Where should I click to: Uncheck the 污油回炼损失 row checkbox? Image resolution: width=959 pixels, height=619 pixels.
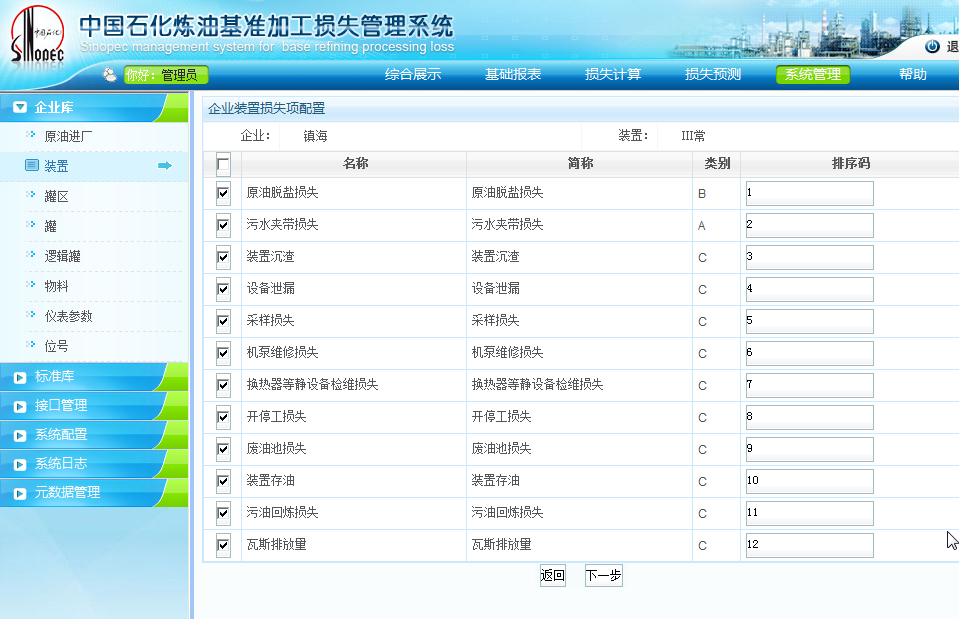pyautogui.click(x=223, y=513)
